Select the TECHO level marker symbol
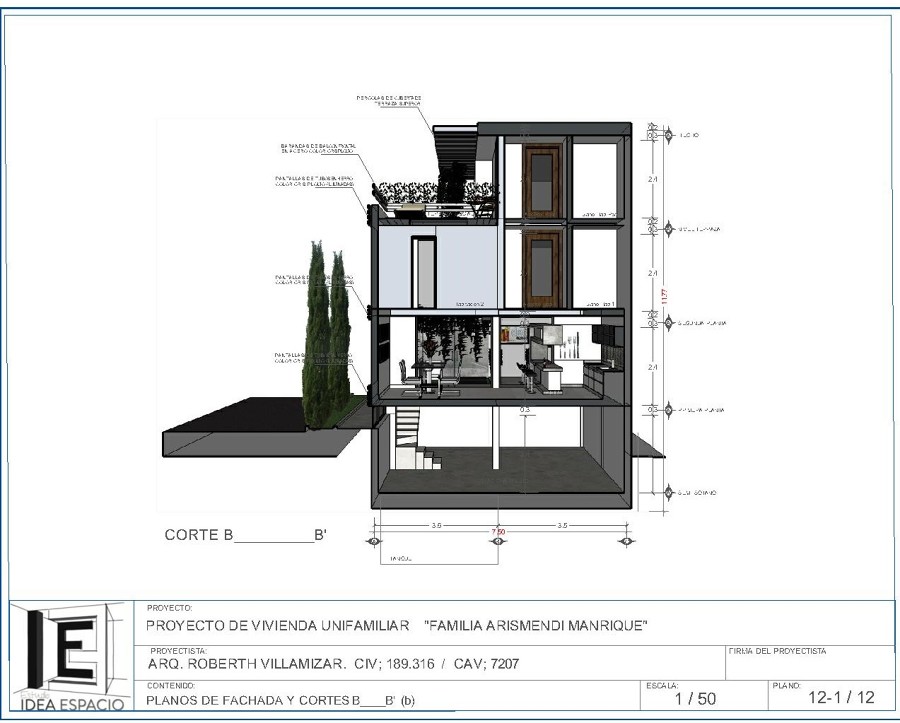 [667, 134]
